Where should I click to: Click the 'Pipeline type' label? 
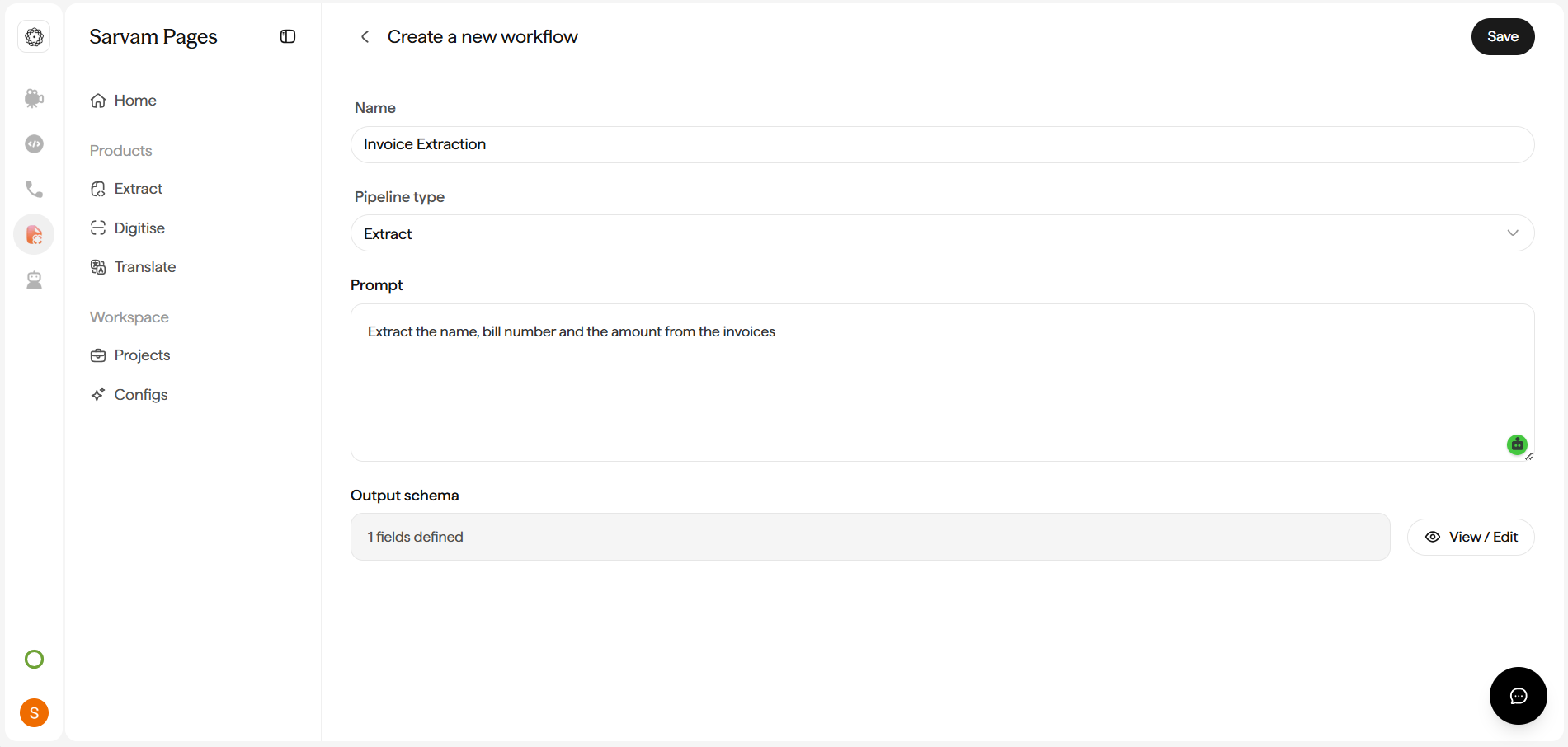399,197
